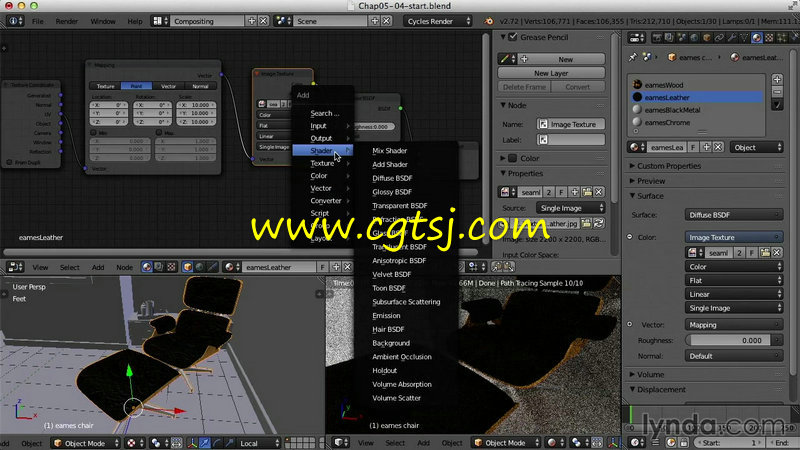The height and width of the screenshot is (450, 800).
Task: Click the pin icon in properties breadcrumb
Action: tap(633, 57)
